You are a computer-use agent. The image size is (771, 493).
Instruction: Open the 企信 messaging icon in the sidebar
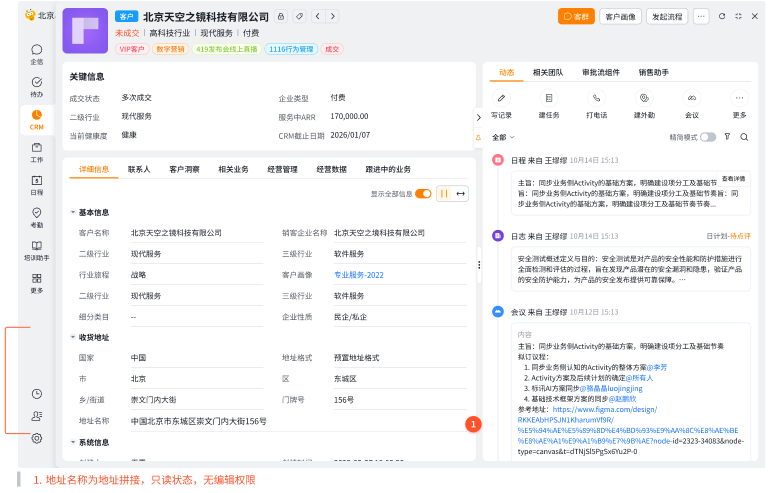37,50
